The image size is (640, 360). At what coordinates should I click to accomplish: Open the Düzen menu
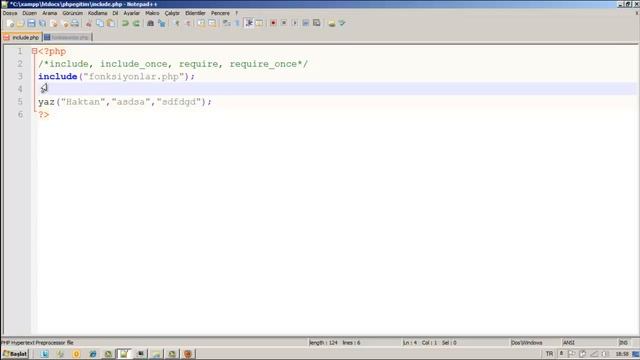click(29, 13)
